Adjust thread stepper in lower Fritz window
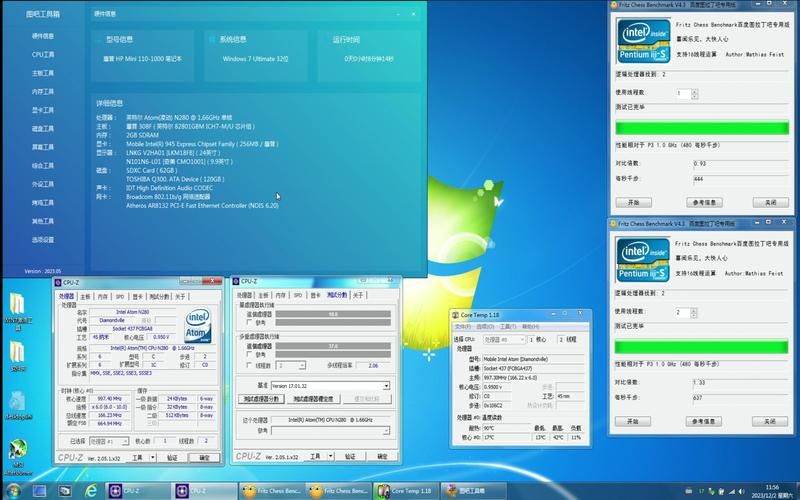Screen dimensions: 800x500 [x=694, y=312]
